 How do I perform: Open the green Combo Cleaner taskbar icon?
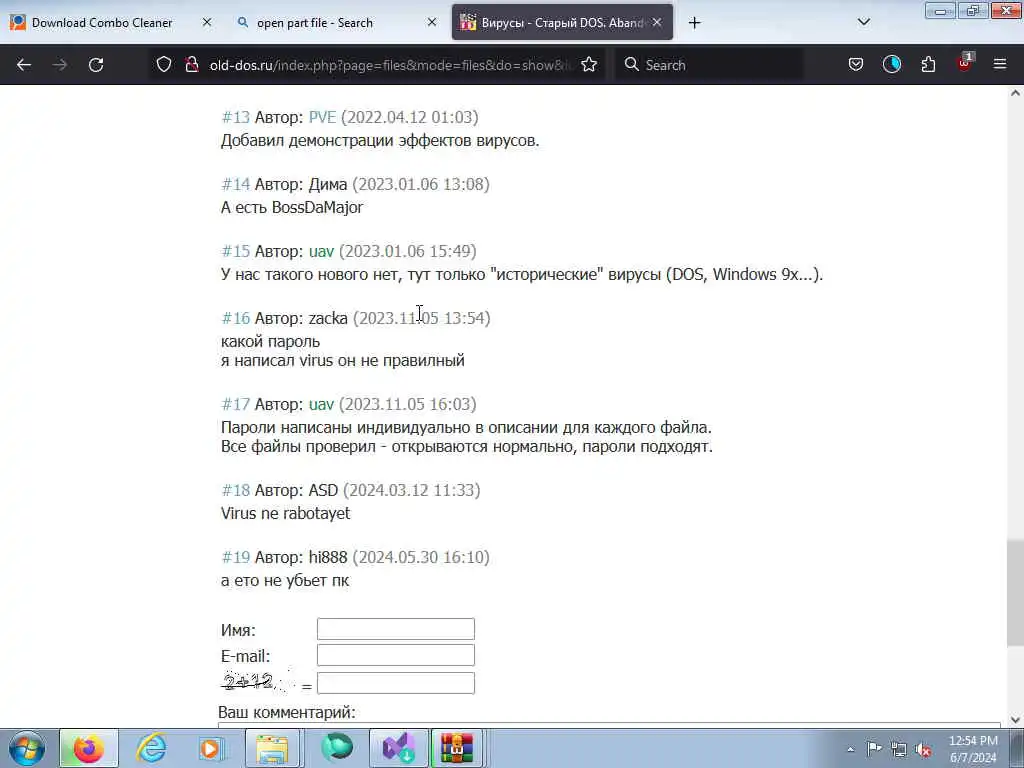(336, 748)
